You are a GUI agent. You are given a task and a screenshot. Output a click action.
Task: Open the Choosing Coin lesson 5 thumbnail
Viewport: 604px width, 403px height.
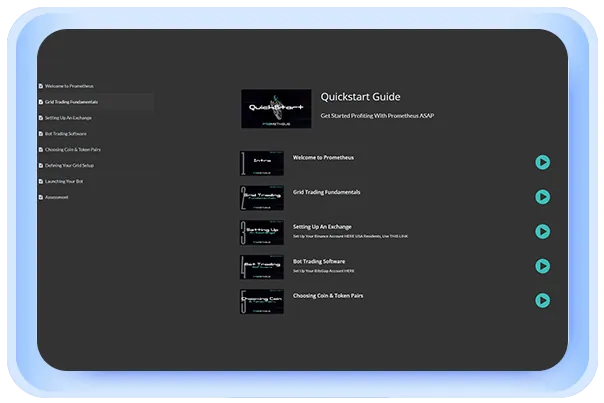click(x=262, y=302)
